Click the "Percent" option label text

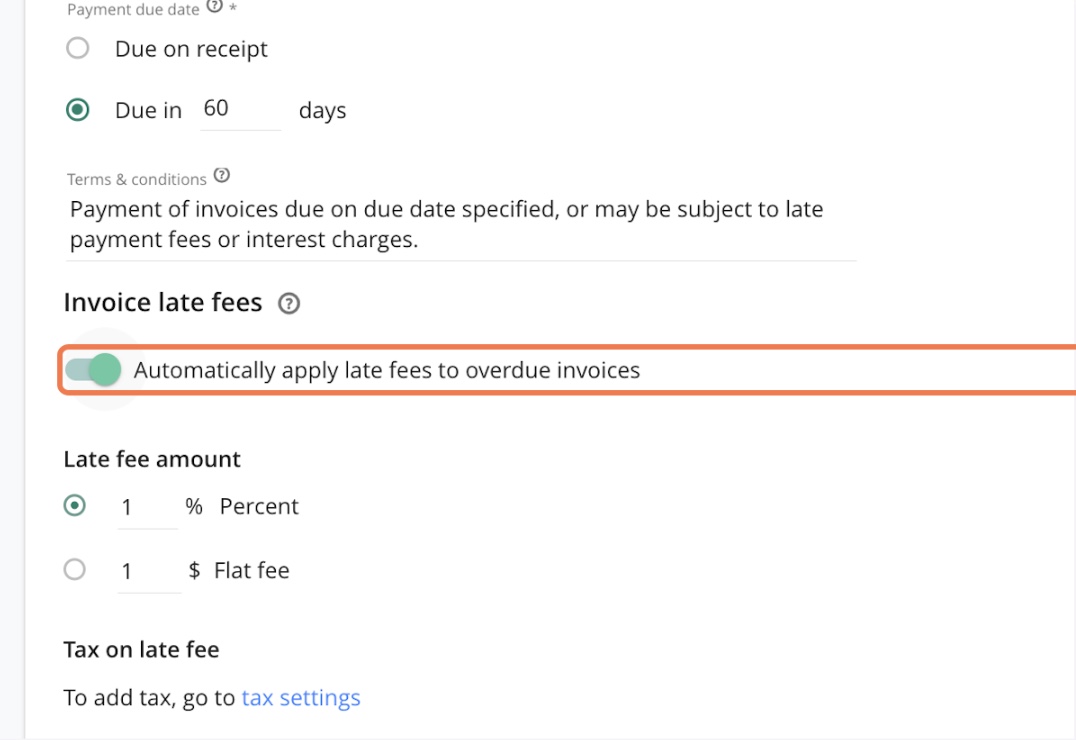coord(259,507)
